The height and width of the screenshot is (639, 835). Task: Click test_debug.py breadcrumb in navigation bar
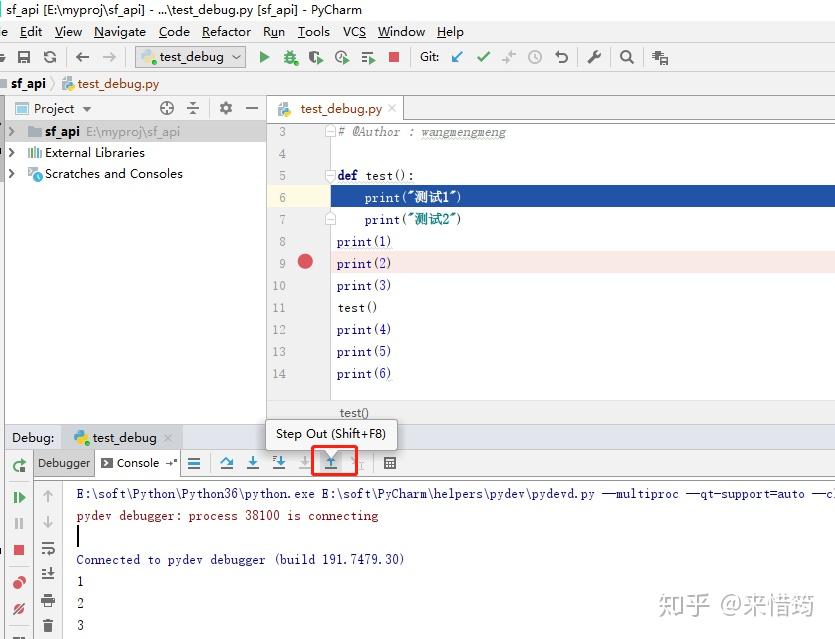[x=111, y=84]
